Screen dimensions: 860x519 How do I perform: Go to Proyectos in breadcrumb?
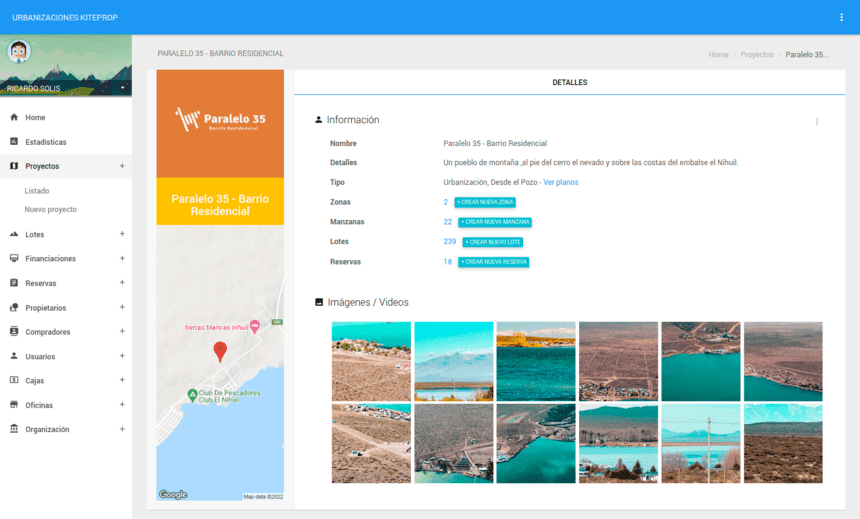[757, 55]
